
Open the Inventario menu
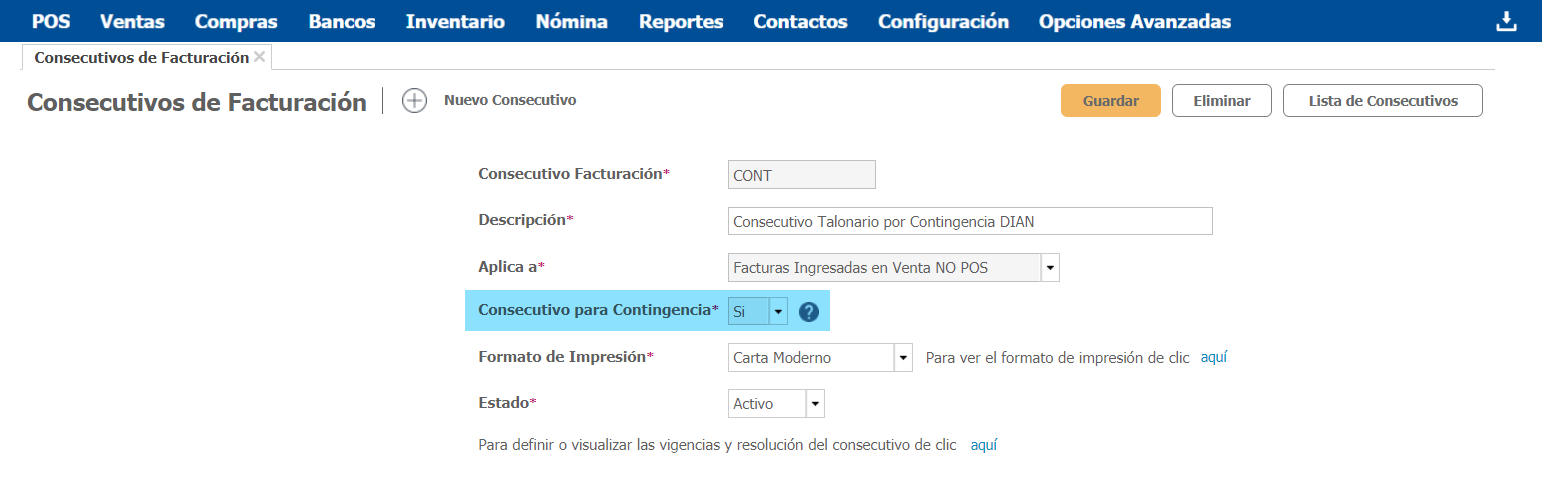(455, 22)
